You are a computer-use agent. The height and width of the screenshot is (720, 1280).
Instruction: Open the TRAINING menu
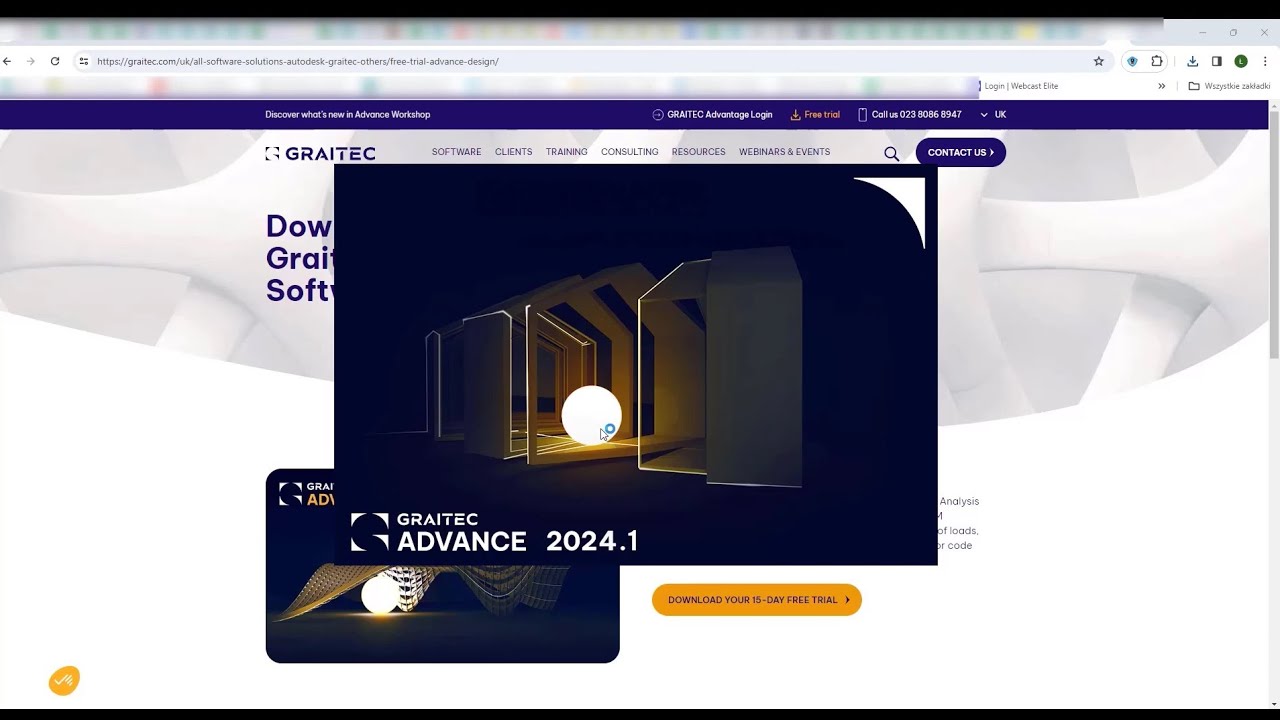pos(566,152)
